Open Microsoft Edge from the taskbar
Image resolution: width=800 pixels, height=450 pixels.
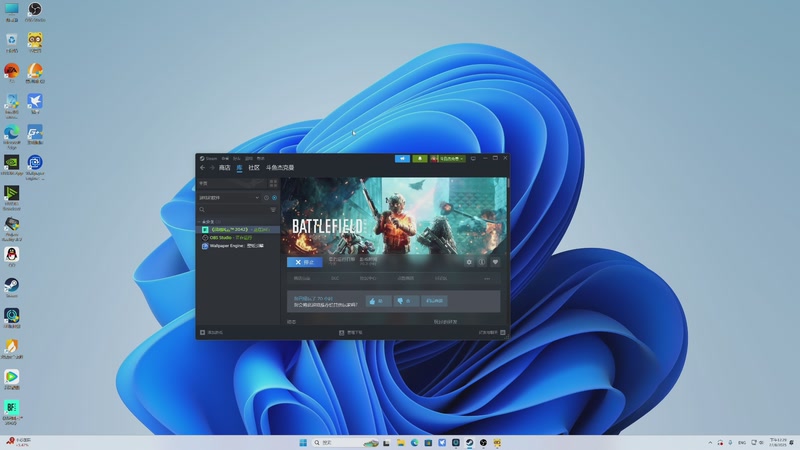pyautogui.click(x=414, y=442)
